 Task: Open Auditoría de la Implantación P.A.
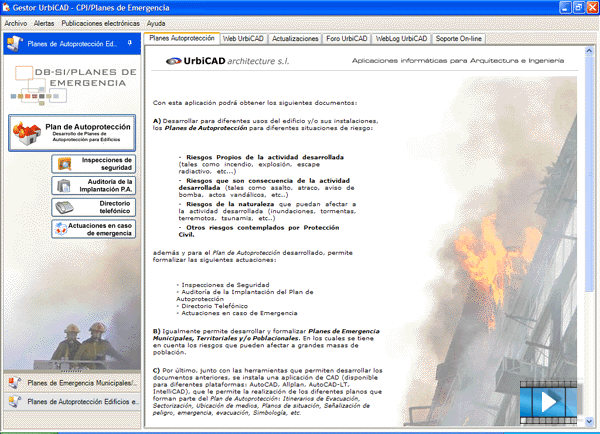click(94, 186)
